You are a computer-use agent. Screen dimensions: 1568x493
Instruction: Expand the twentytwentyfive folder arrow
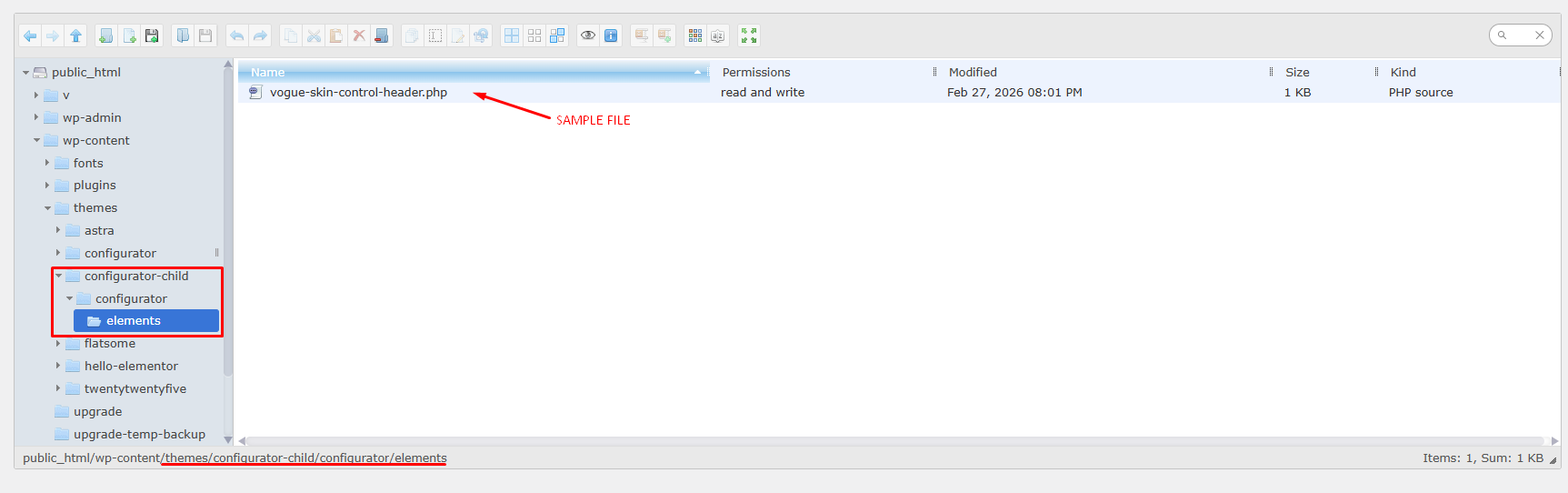(x=58, y=388)
